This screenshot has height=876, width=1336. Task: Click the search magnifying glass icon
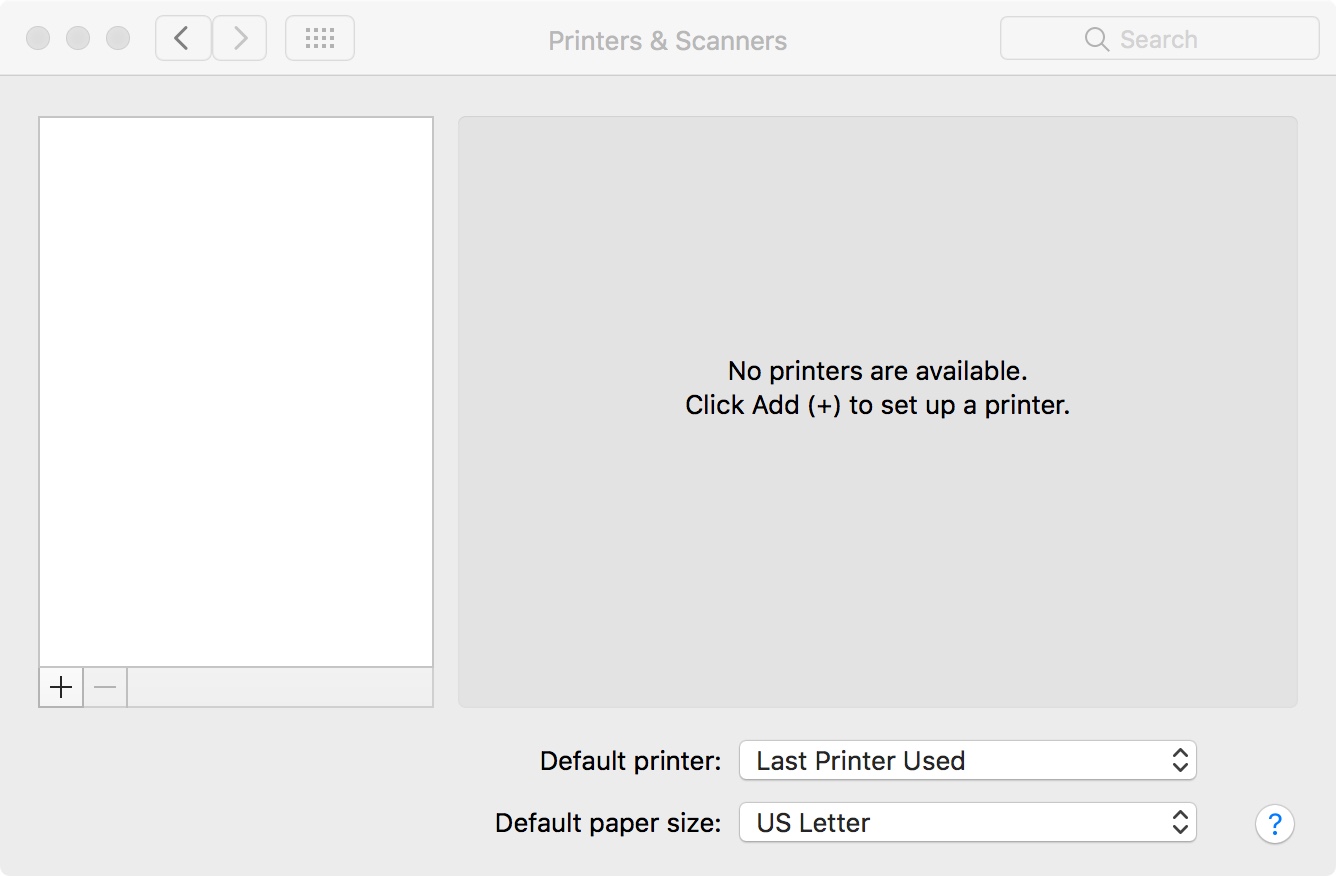pos(1096,39)
